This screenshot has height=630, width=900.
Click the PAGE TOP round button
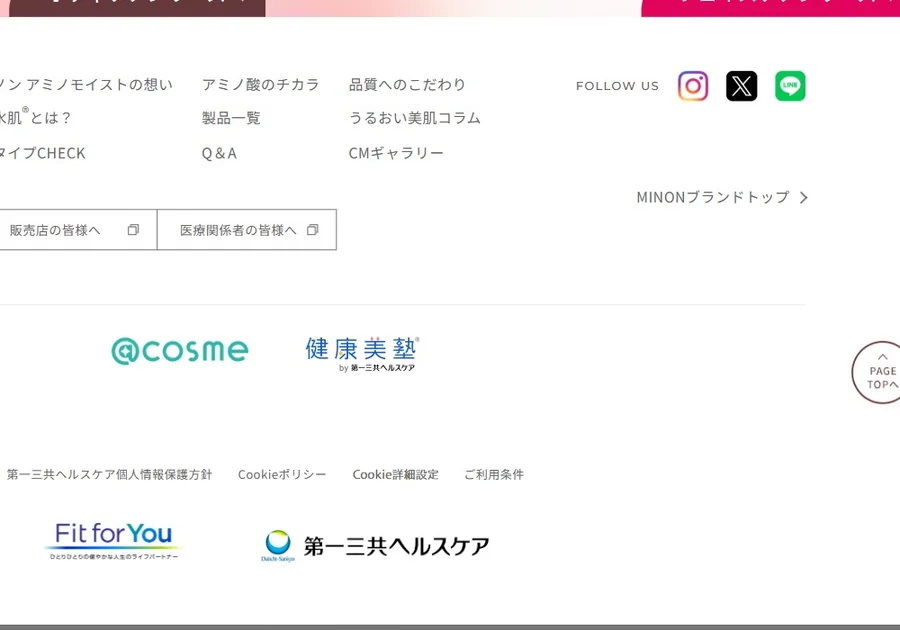click(878, 373)
